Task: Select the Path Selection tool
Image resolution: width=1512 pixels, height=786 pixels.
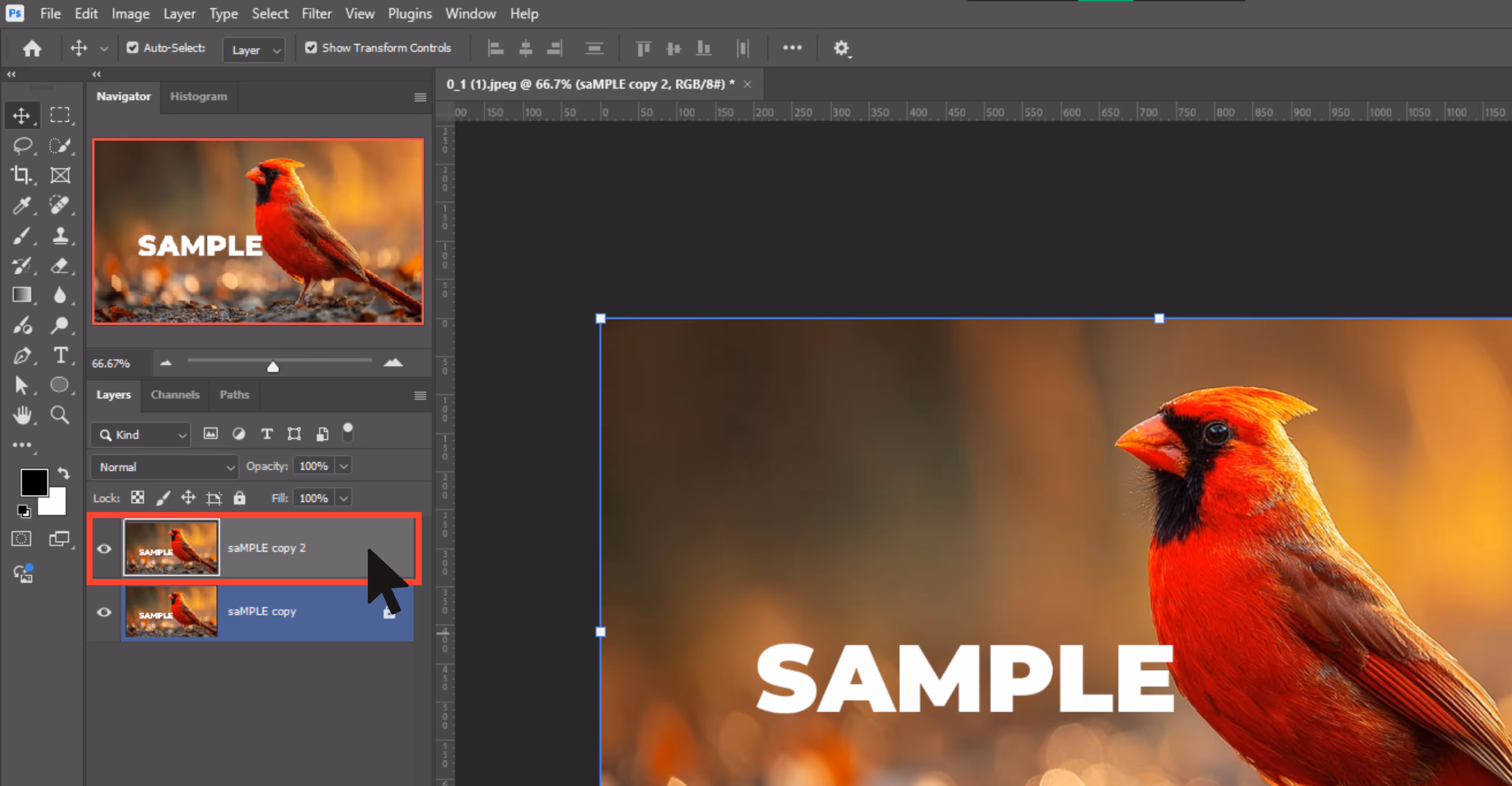Action: tap(22, 385)
